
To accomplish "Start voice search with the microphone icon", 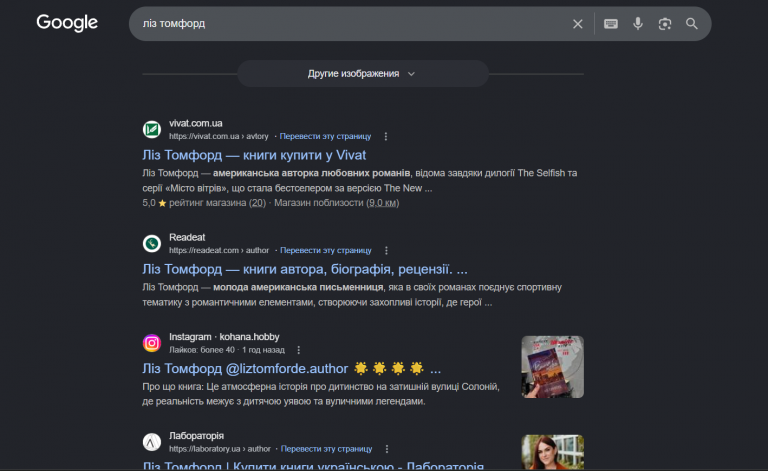I will coord(638,24).
